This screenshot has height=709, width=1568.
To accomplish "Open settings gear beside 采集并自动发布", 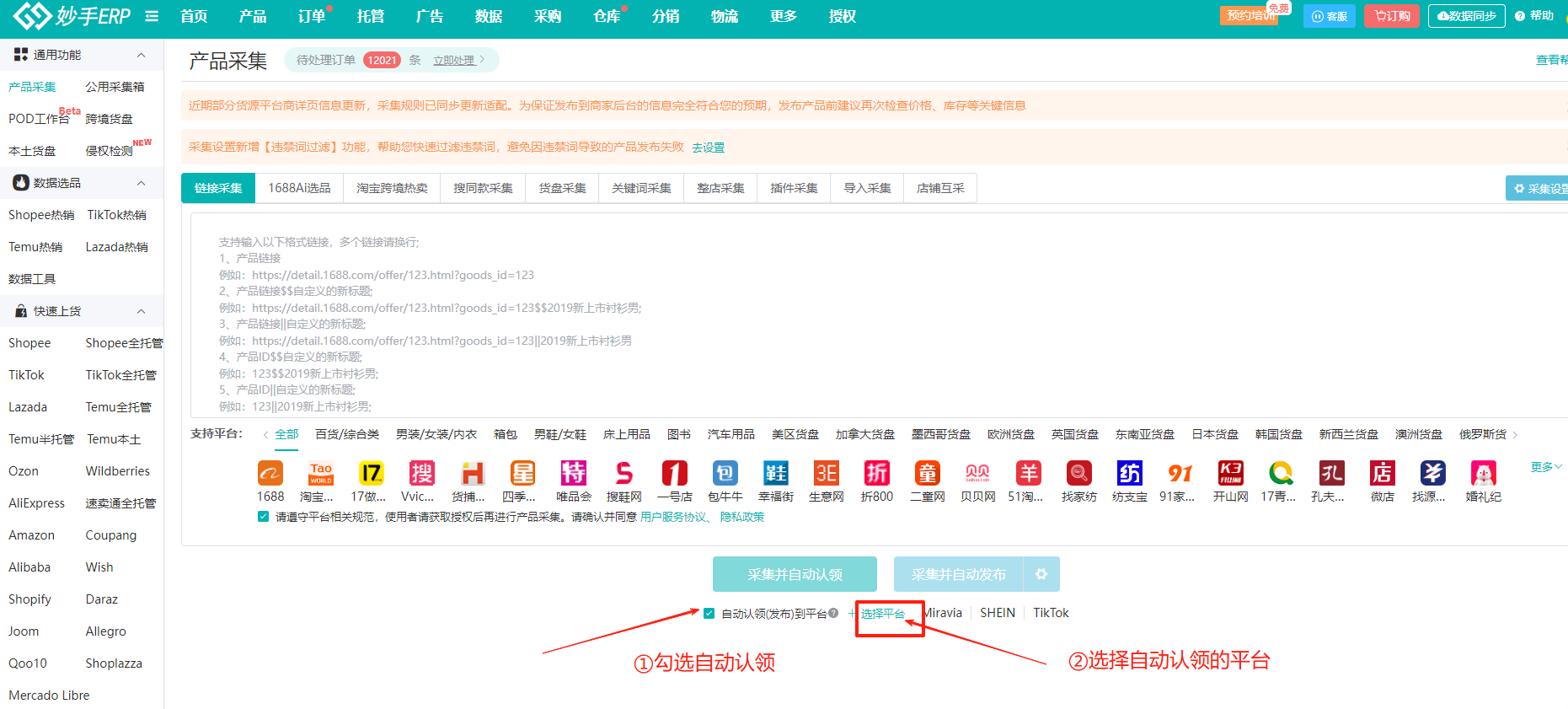I will (x=1041, y=574).
